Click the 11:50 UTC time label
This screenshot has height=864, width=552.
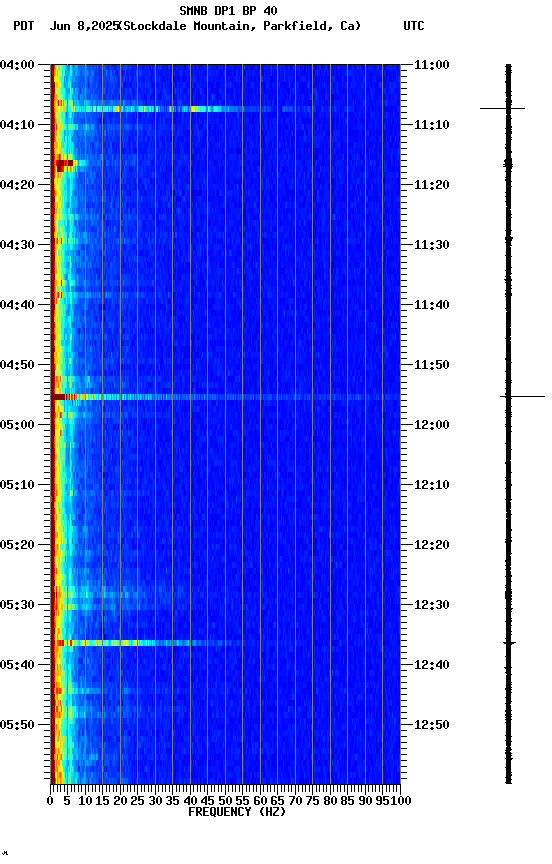tap(432, 365)
